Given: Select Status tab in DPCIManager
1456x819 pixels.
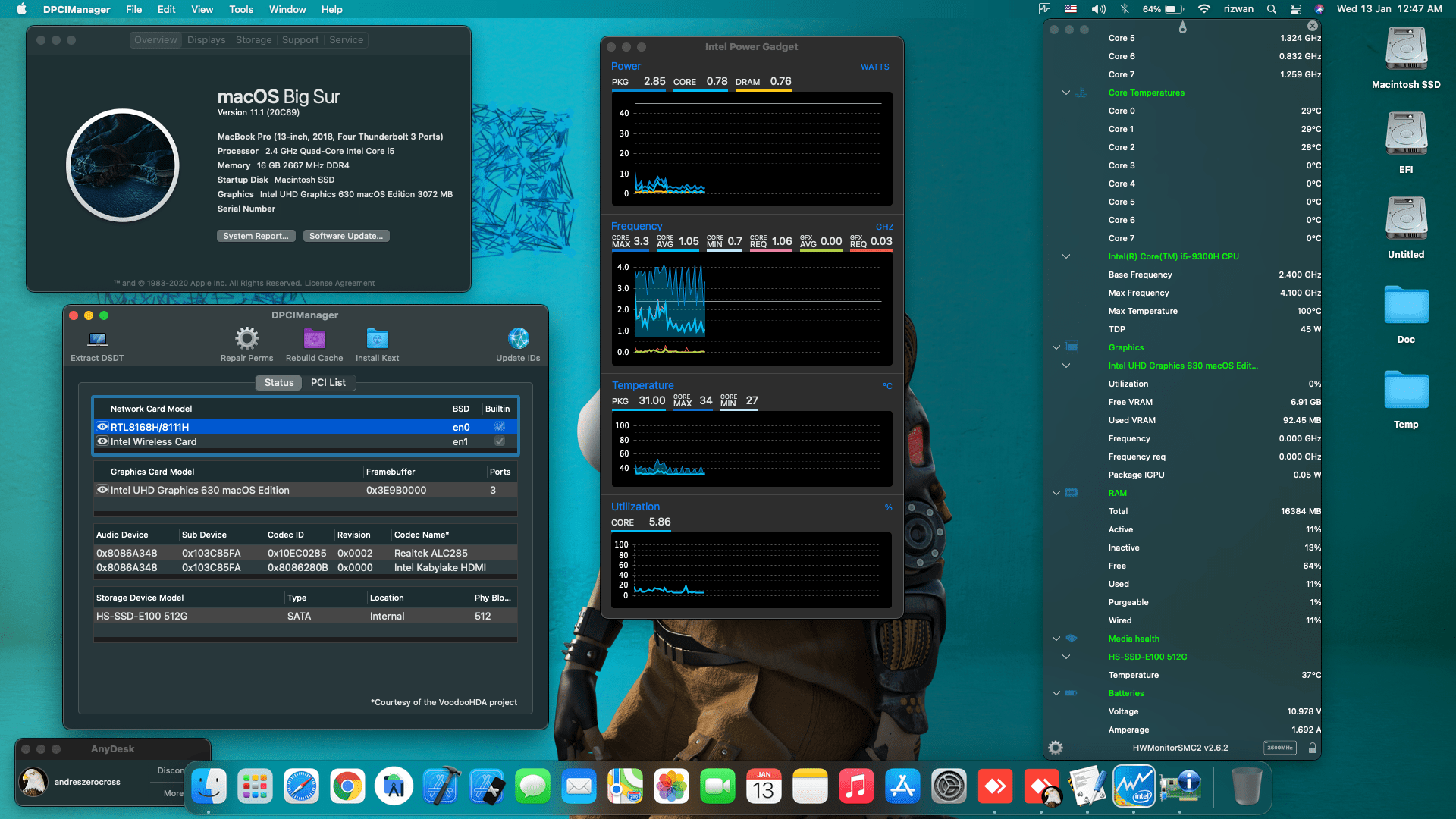Looking at the screenshot, I should click(x=279, y=382).
